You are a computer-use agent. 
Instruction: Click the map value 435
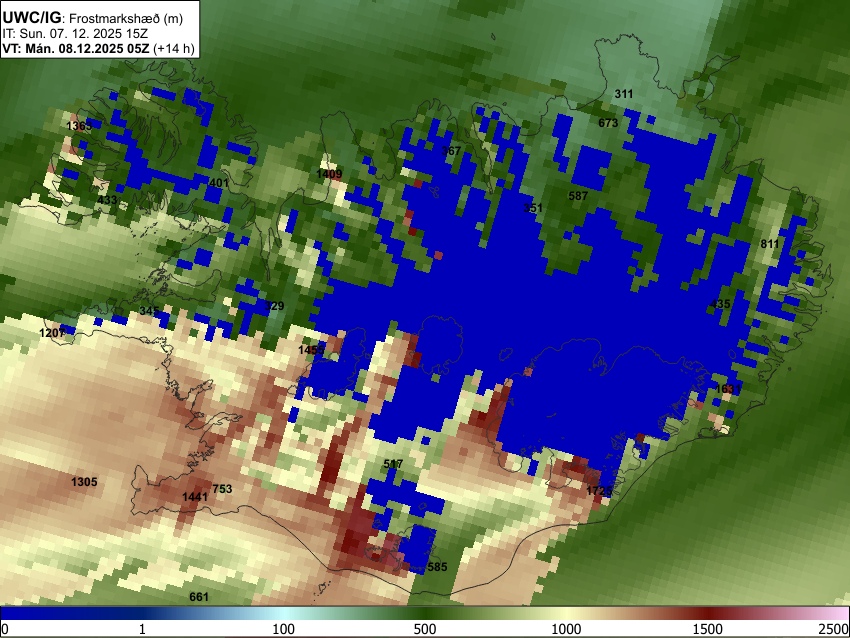click(720, 304)
